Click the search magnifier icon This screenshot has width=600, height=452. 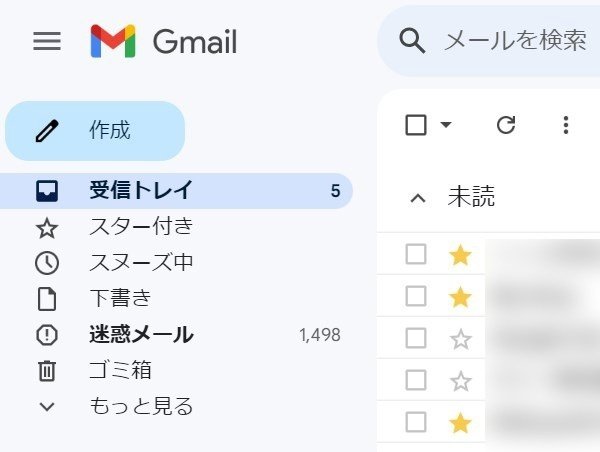point(412,41)
